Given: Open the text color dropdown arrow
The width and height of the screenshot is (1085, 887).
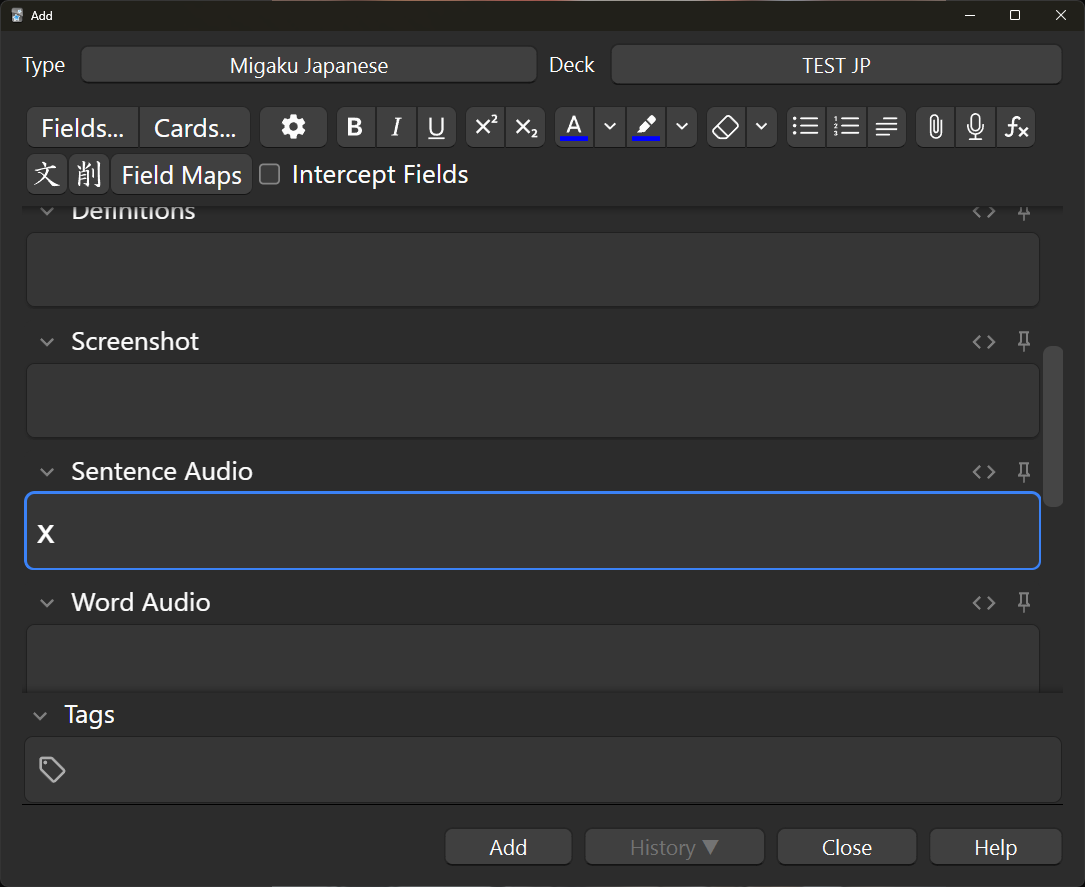Looking at the screenshot, I should coord(610,128).
